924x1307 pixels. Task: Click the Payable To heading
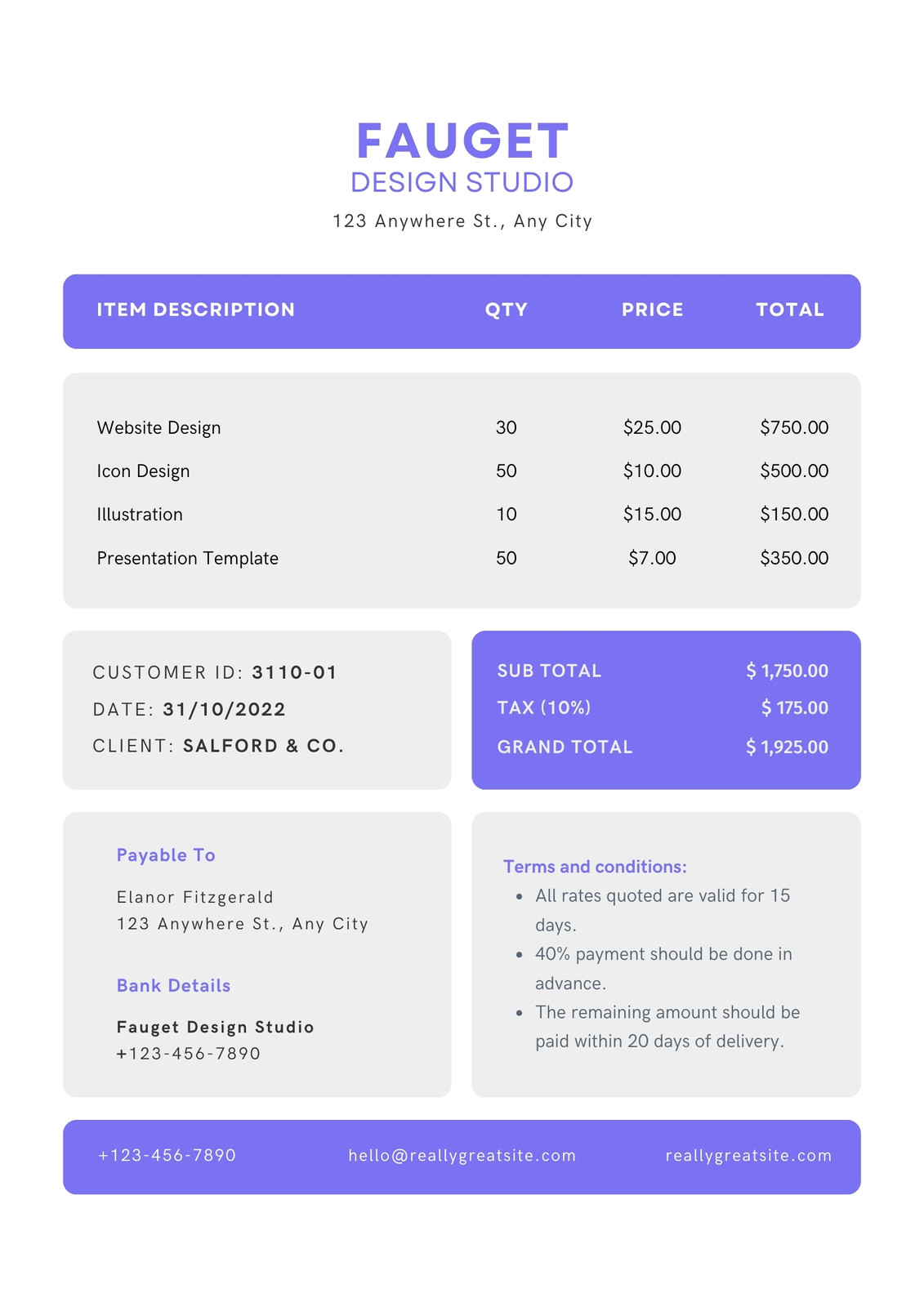(166, 855)
